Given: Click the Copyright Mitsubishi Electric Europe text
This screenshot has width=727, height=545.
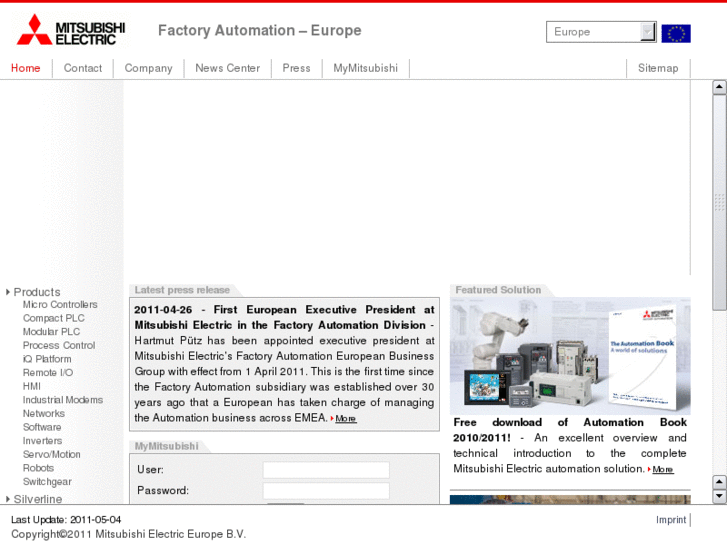Looking at the screenshot, I should (x=128, y=534).
